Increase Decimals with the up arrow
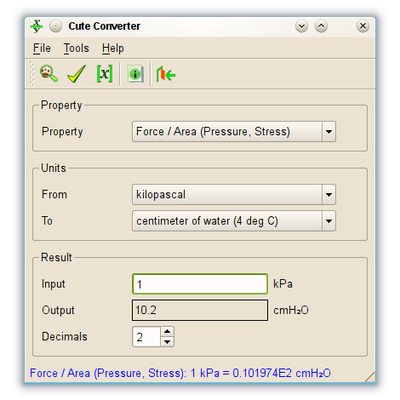 pyautogui.click(x=167, y=332)
